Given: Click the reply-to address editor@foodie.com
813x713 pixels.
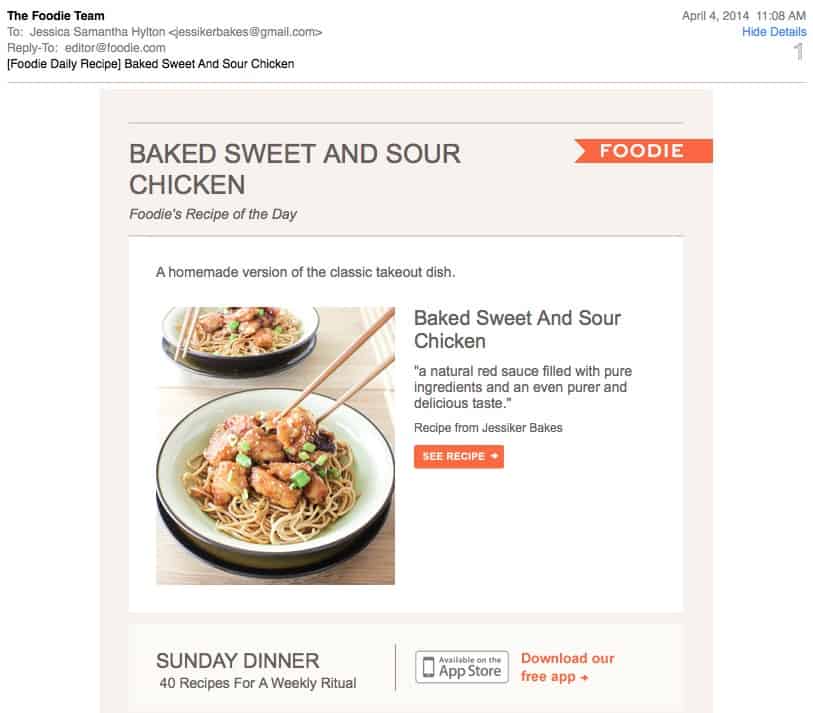Looking at the screenshot, I should (115, 48).
